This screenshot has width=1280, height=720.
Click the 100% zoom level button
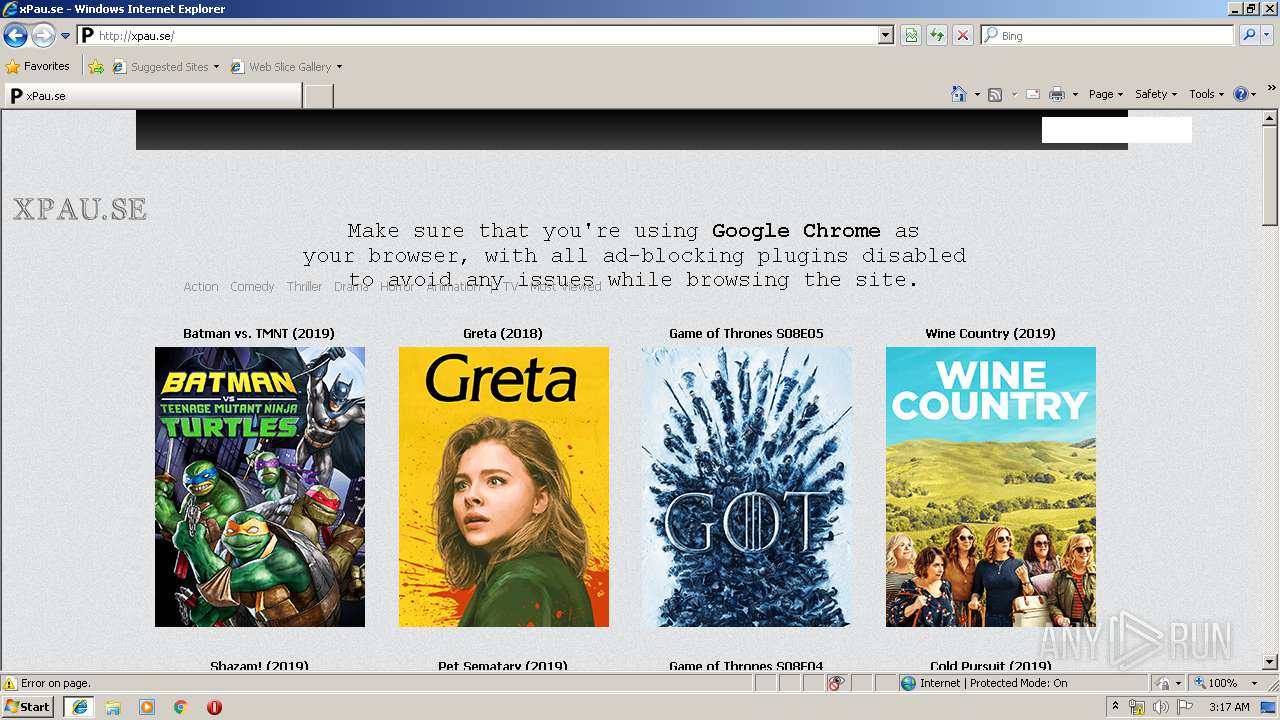tap(1215, 683)
